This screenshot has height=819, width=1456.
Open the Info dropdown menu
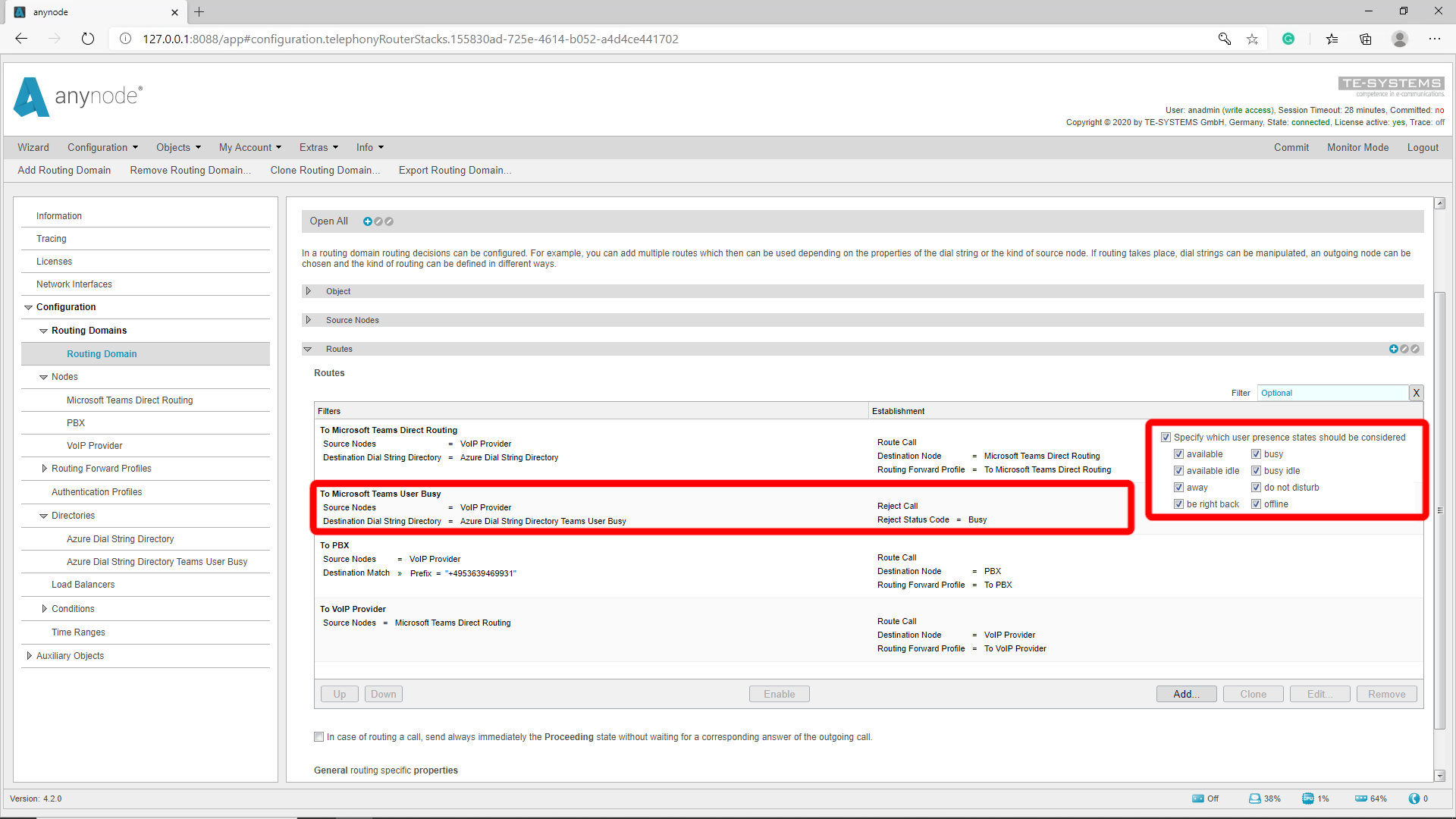(370, 148)
